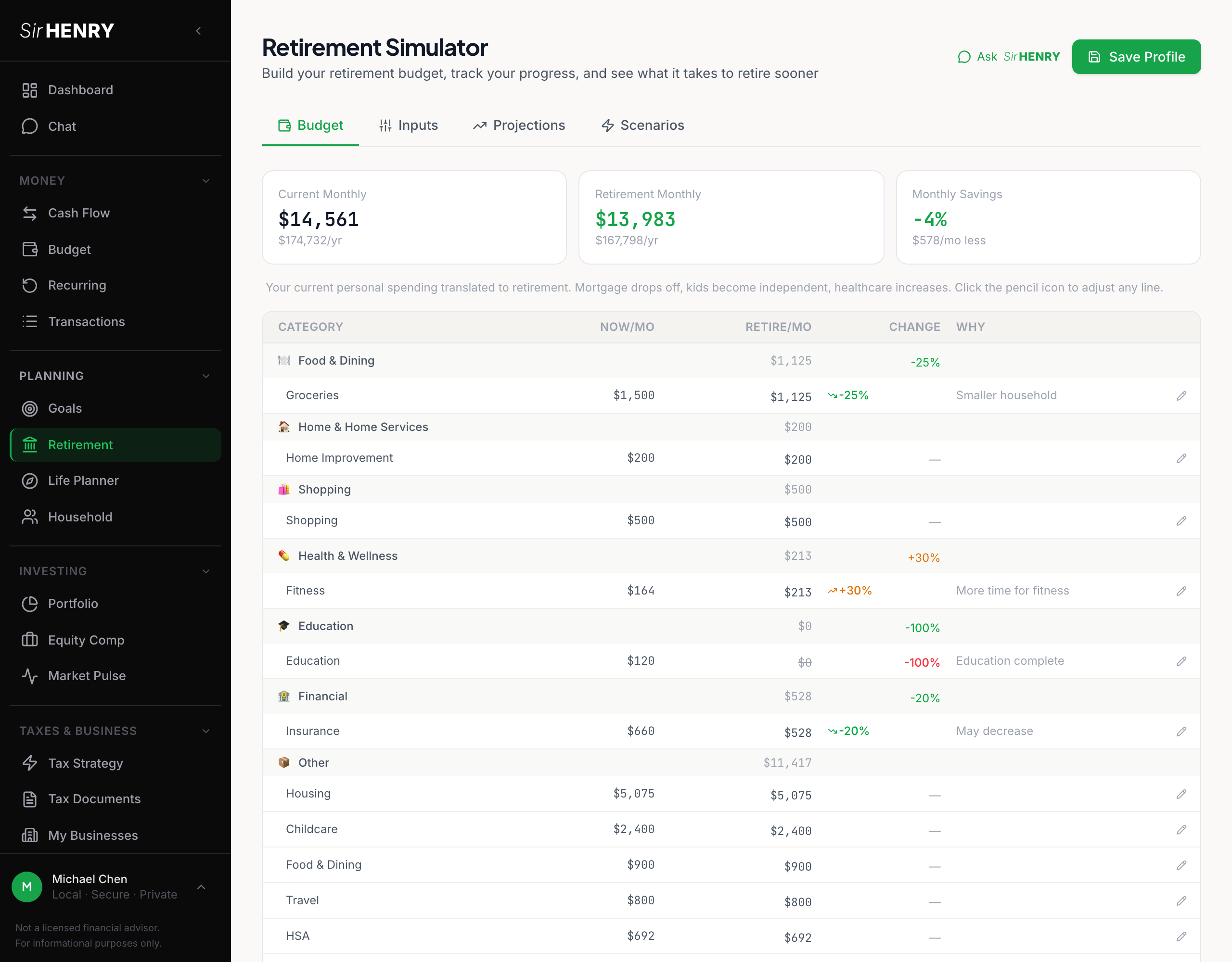Click the pencil icon on Groceries row
The width and height of the screenshot is (1232, 962).
[x=1181, y=396]
